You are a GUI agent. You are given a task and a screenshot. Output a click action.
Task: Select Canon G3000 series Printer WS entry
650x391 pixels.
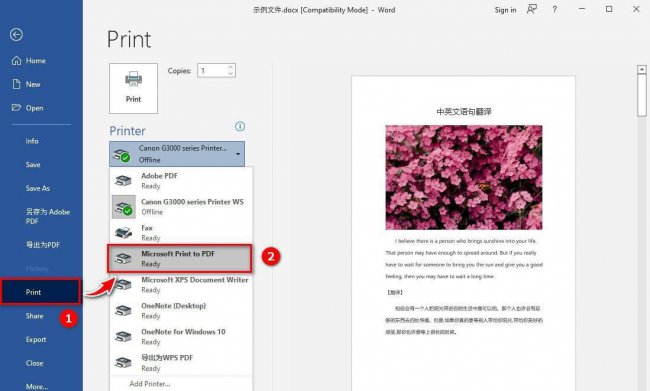[181, 207]
